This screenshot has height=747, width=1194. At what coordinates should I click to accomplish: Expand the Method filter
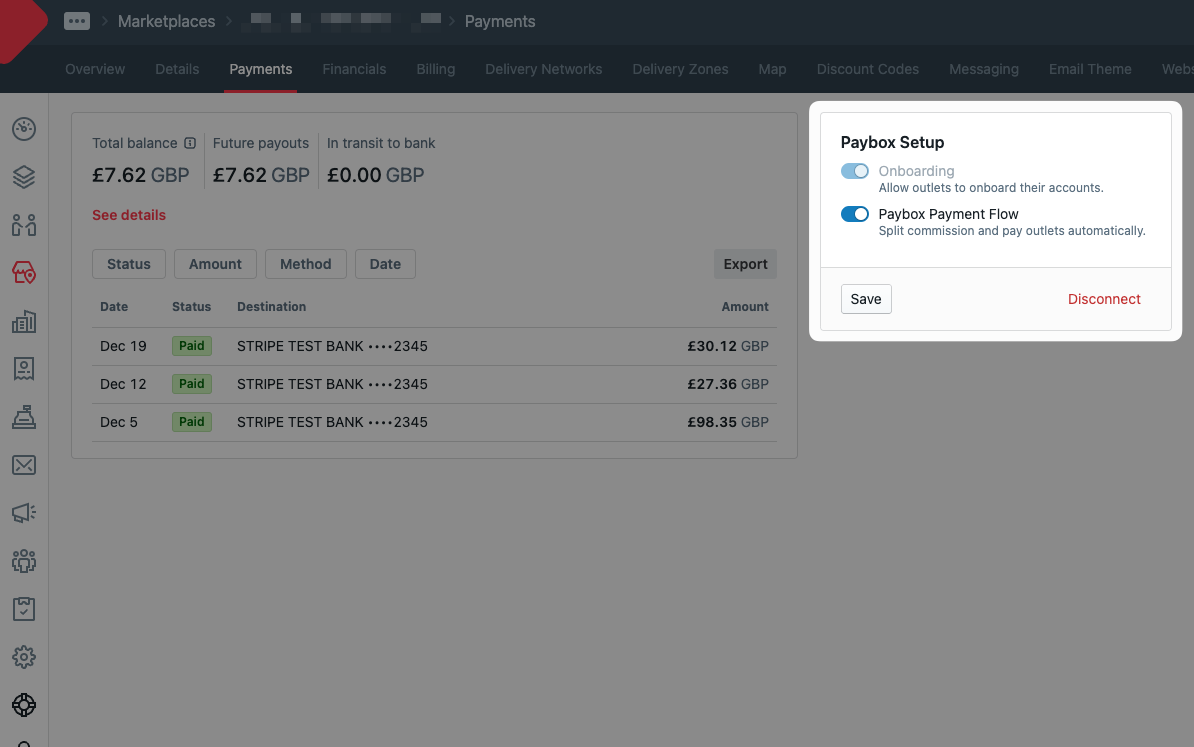pyautogui.click(x=305, y=264)
